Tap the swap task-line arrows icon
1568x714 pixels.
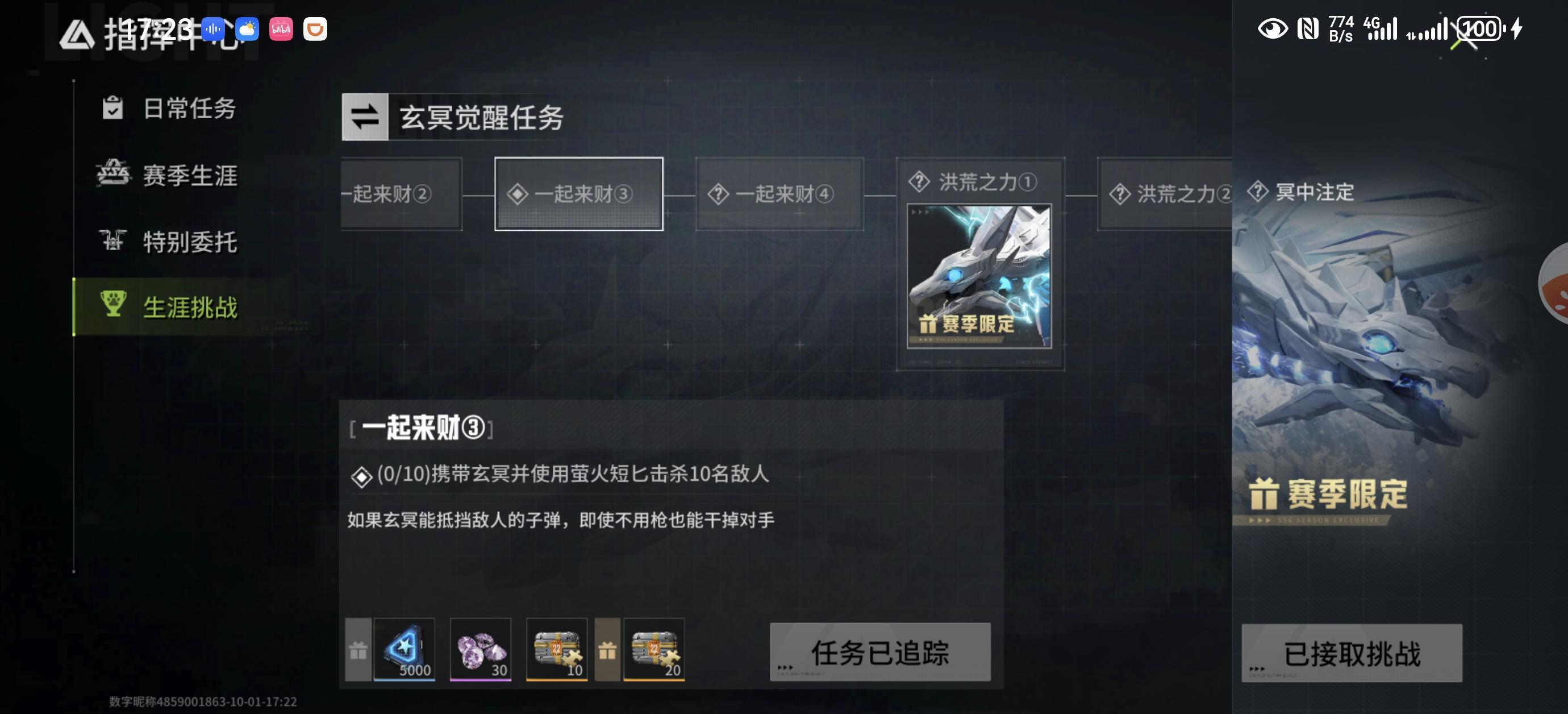click(x=365, y=117)
